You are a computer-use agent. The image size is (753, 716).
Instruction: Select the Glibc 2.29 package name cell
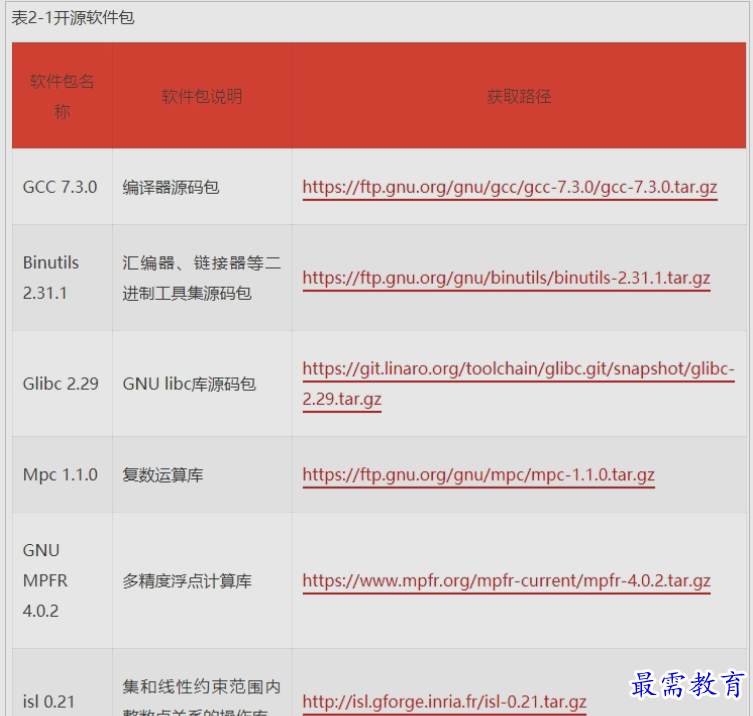coord(61,384)
